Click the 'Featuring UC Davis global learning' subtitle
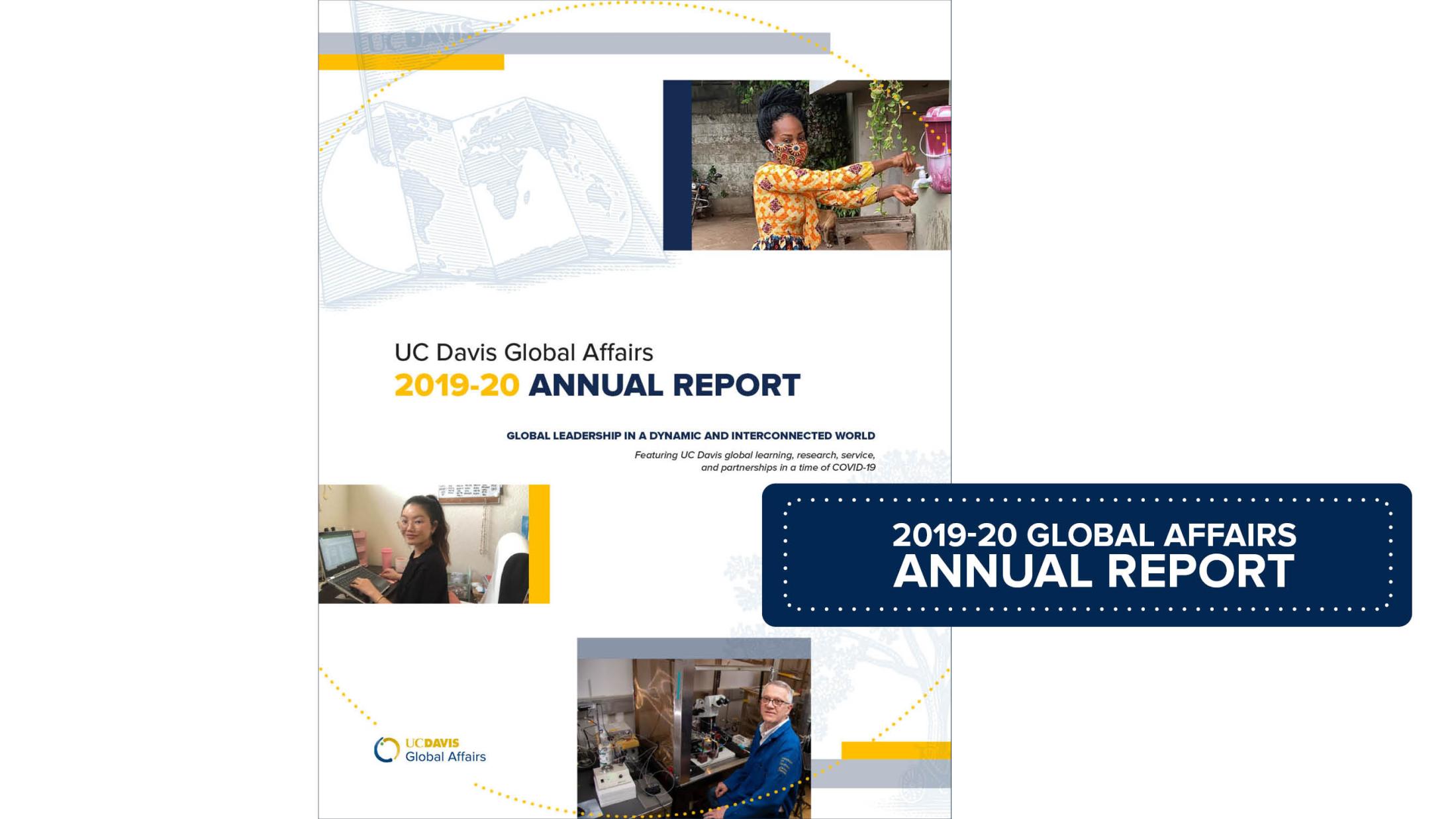1456x819 pixels. (755, 461)
